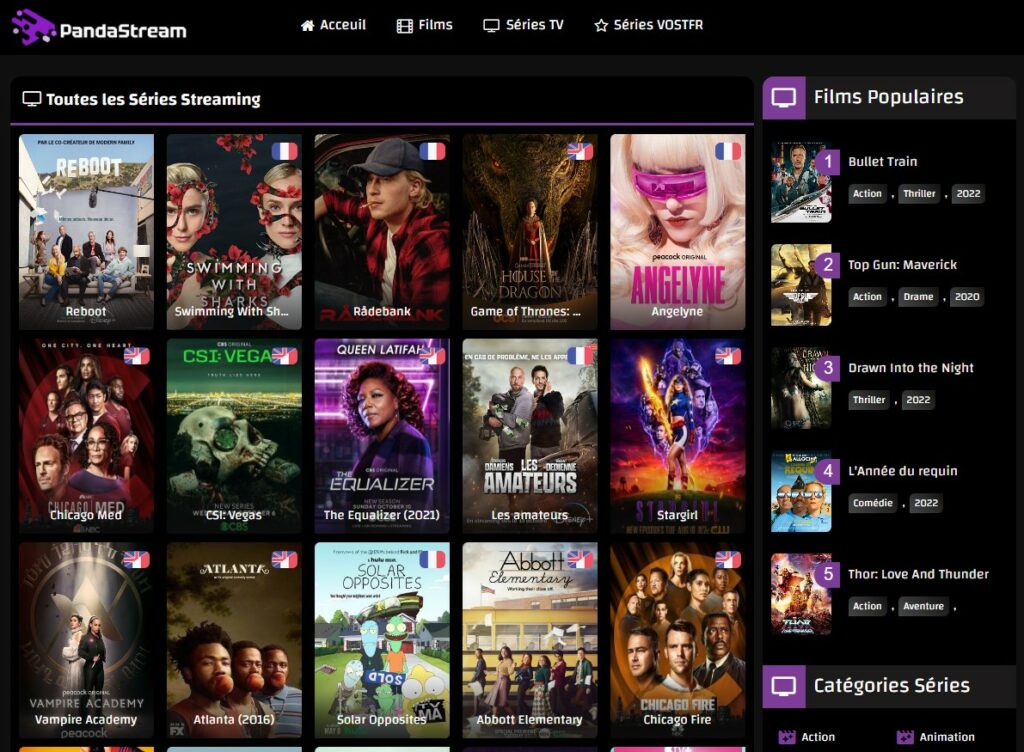Click the French flag on Angelyne poster
1024x752 pixels.
(x=728, y=151)
